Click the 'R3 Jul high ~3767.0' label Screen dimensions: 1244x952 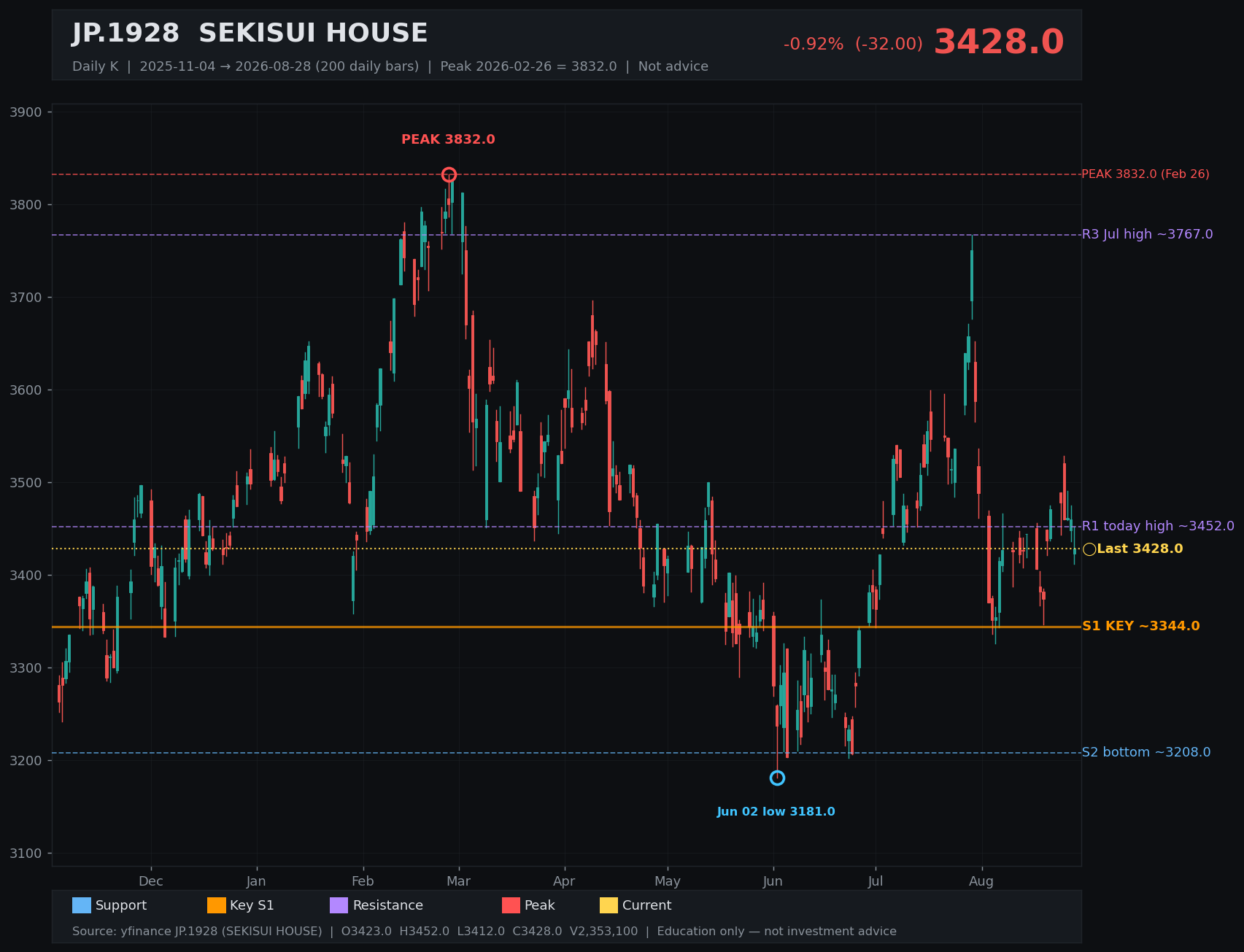point(1147,234)
